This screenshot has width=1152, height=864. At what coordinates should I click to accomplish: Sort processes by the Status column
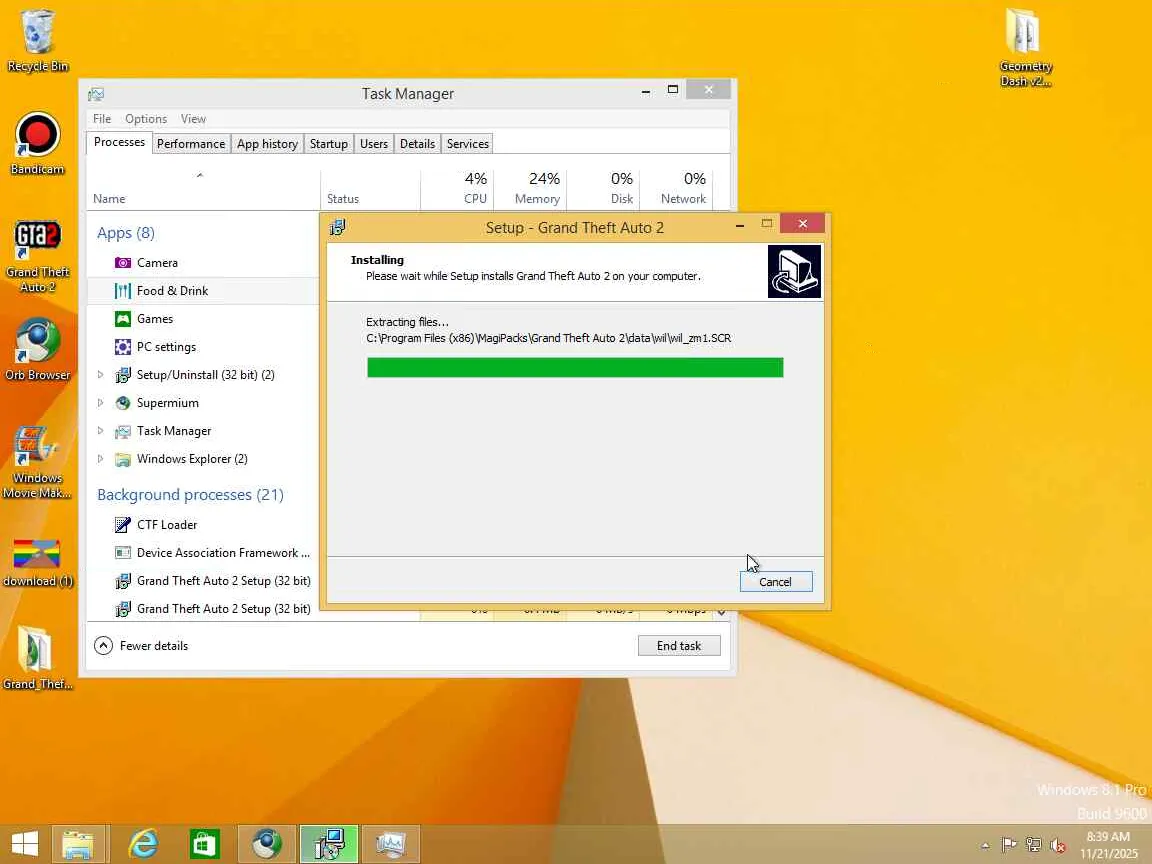click(370, 191)
